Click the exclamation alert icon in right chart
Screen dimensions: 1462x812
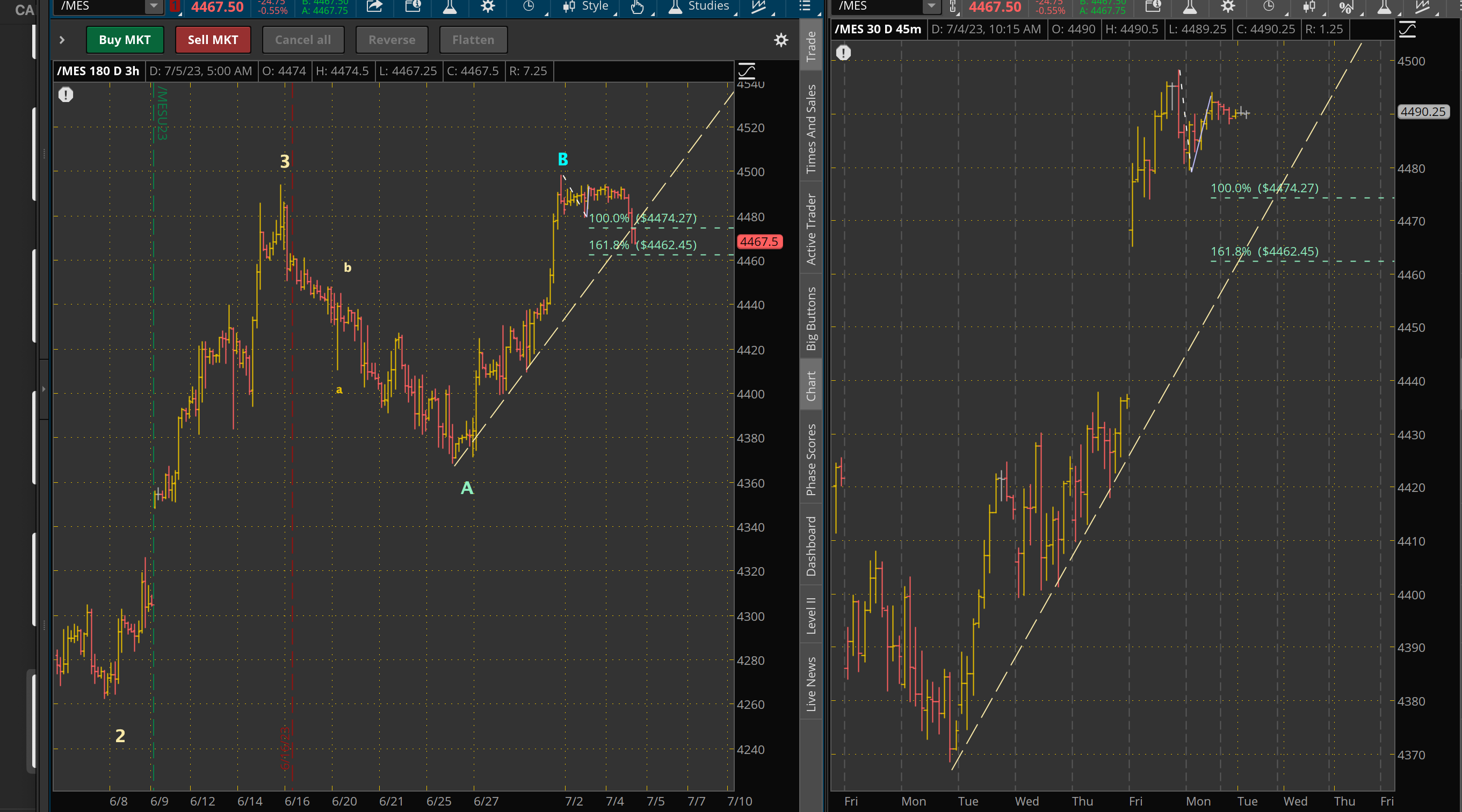tap(843, 53)
